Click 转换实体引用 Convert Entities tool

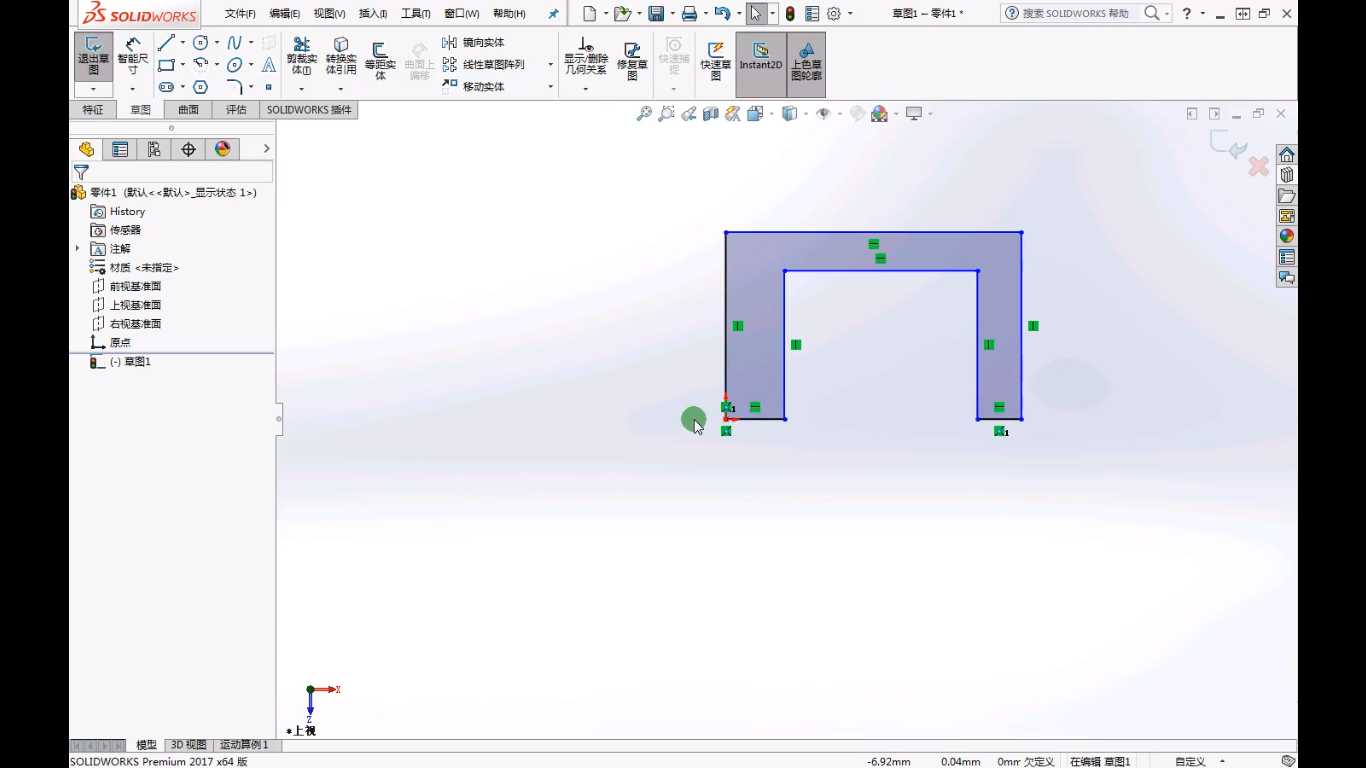click(x=341, y=57)
